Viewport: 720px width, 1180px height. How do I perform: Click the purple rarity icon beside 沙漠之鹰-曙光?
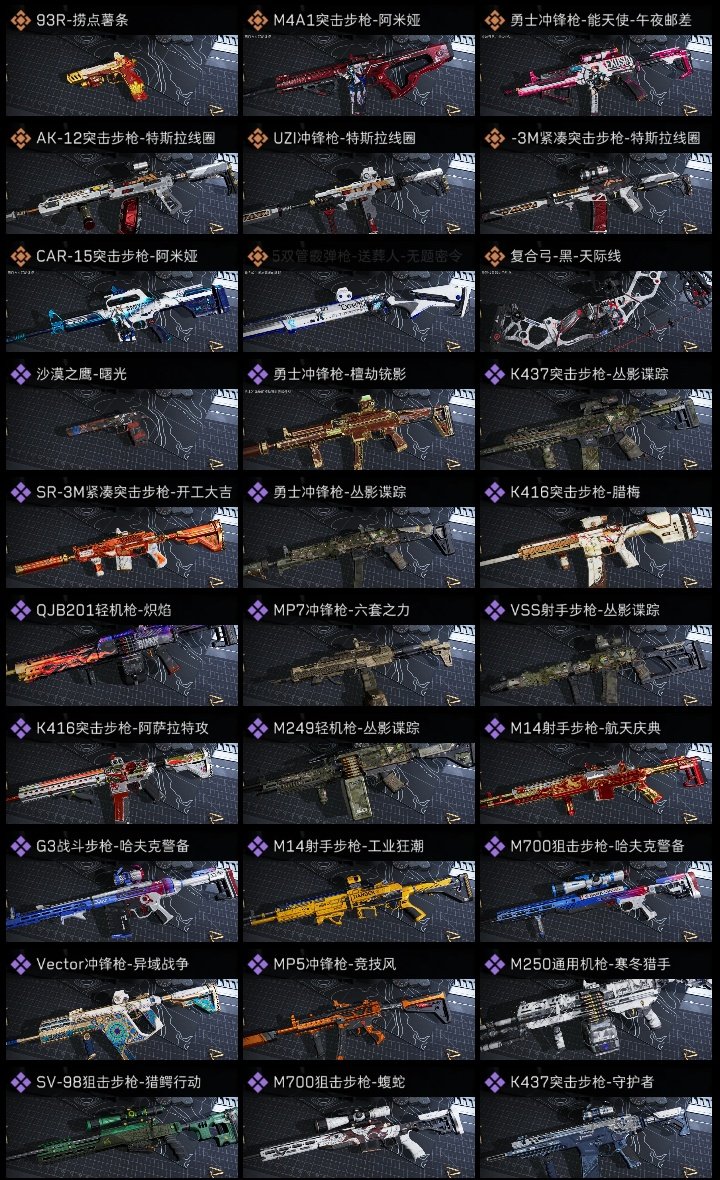(x=20, y=374)
